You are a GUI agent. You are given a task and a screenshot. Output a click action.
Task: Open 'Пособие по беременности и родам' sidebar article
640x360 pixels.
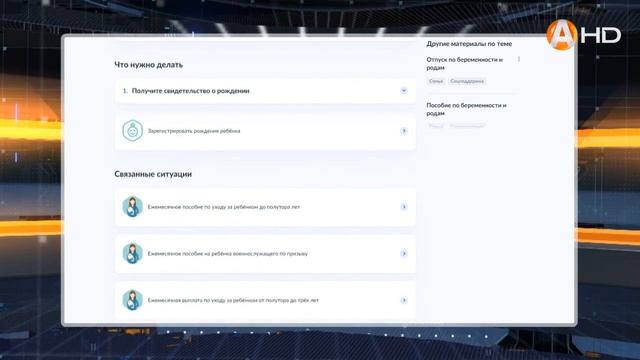pyautogui.click(x=467, y=109)
